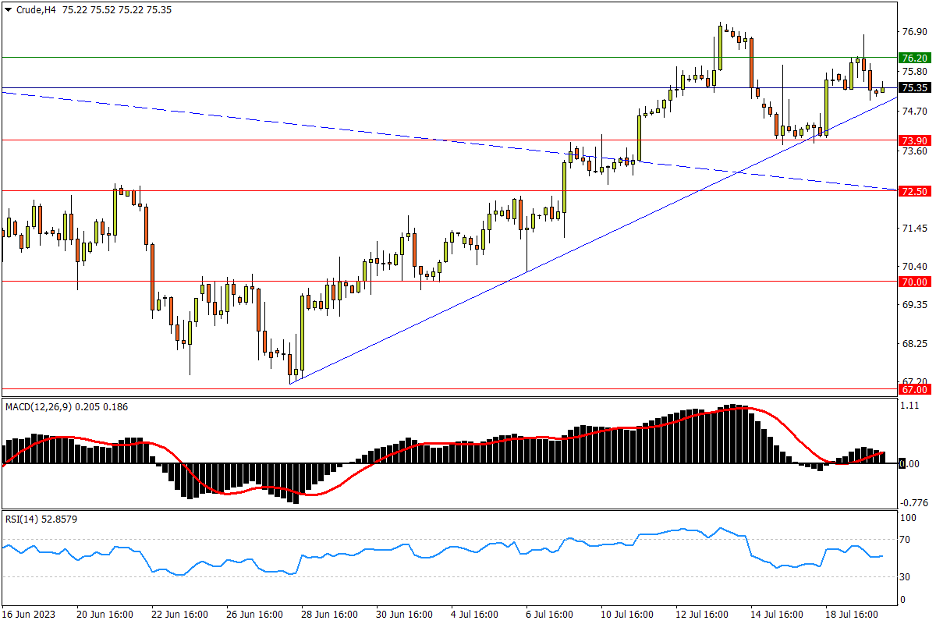
Task: Click the 76.90 price axis label
Action: click(x=913, y=32)
